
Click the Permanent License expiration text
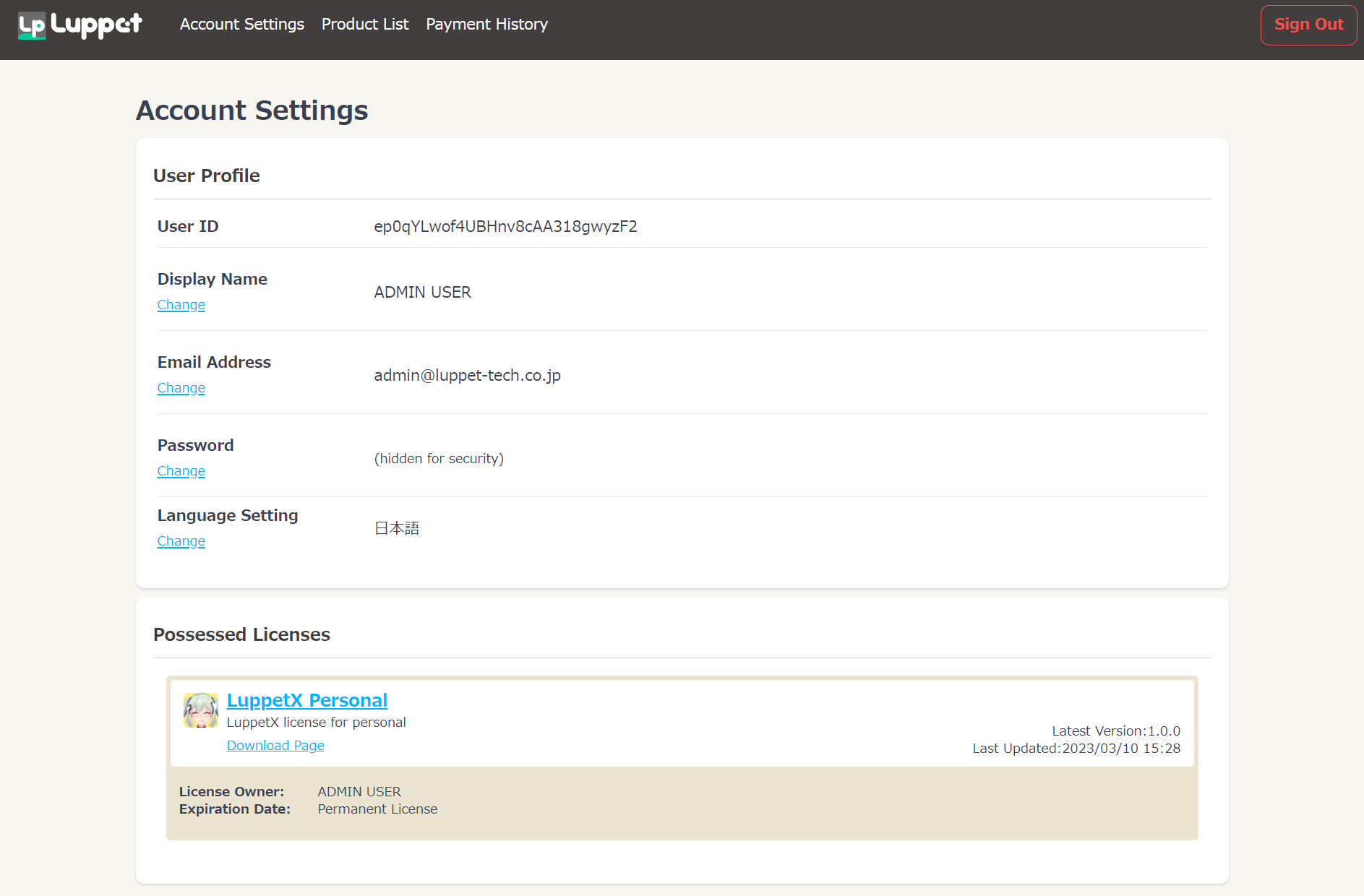(x=377, y=809)
